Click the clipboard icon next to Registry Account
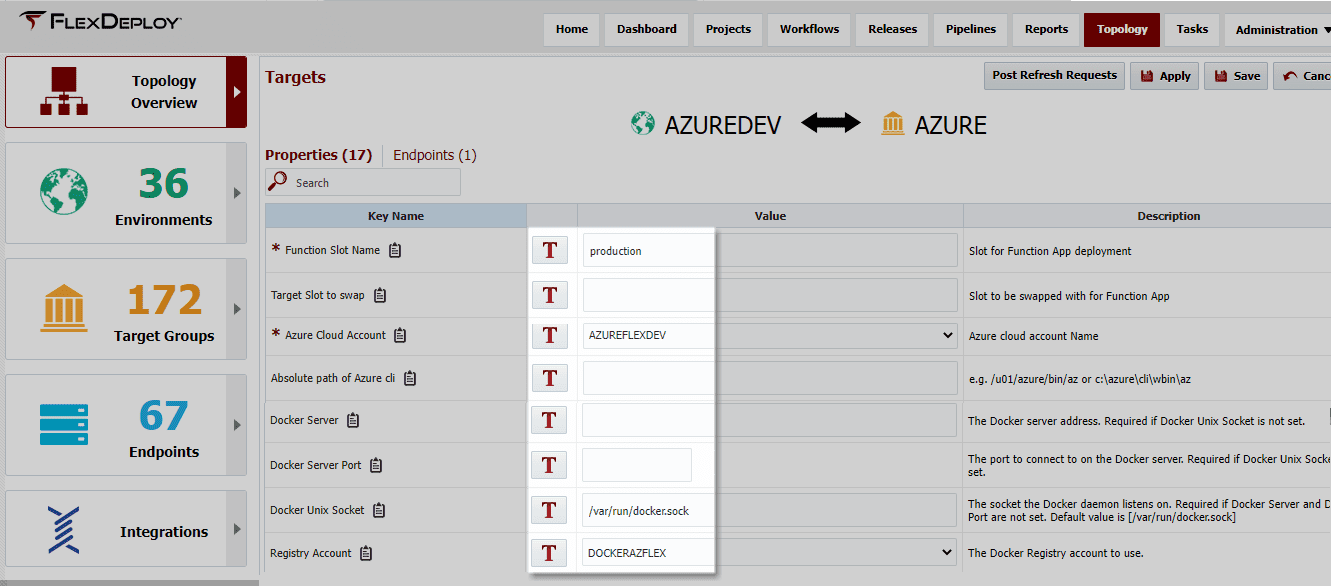Viewport: 1332px width, 586px height. [x=366, y=553]
